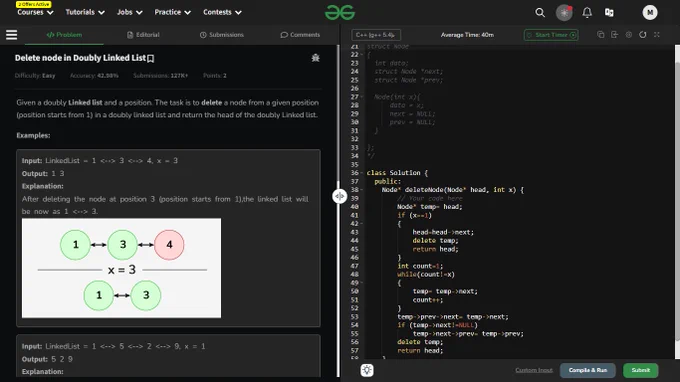
Task: Submit the solution
Action: pyautogui.click(x=641, y=370)
